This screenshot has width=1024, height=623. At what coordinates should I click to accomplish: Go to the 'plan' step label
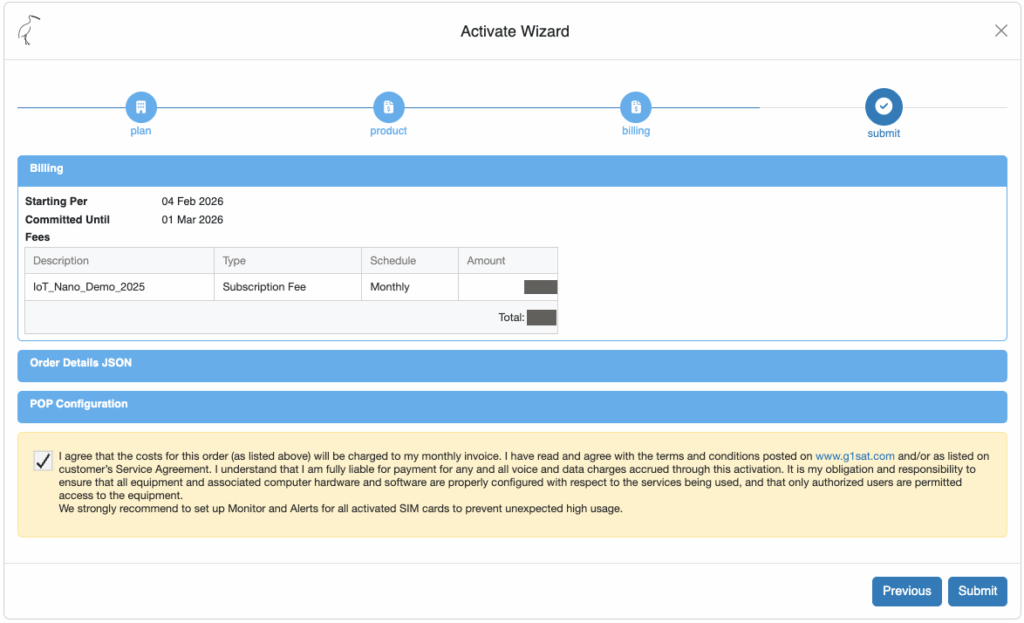tap(141, 131)
